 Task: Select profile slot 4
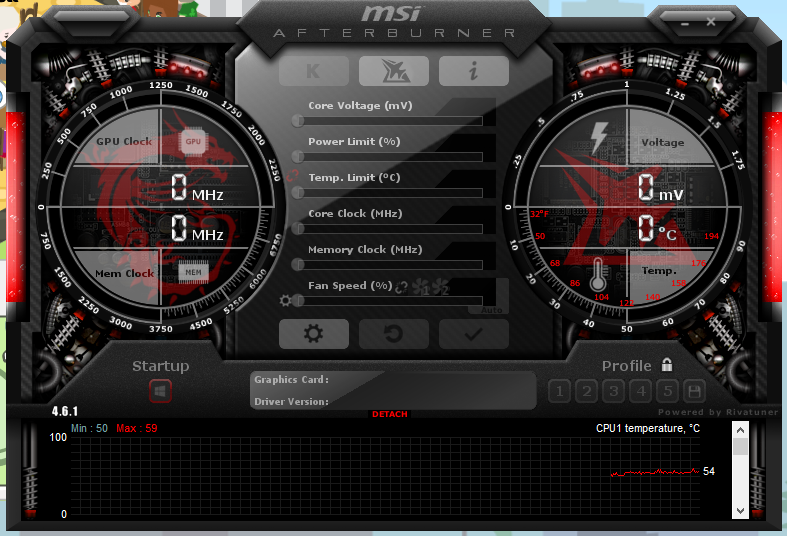(x=640, y=391)
